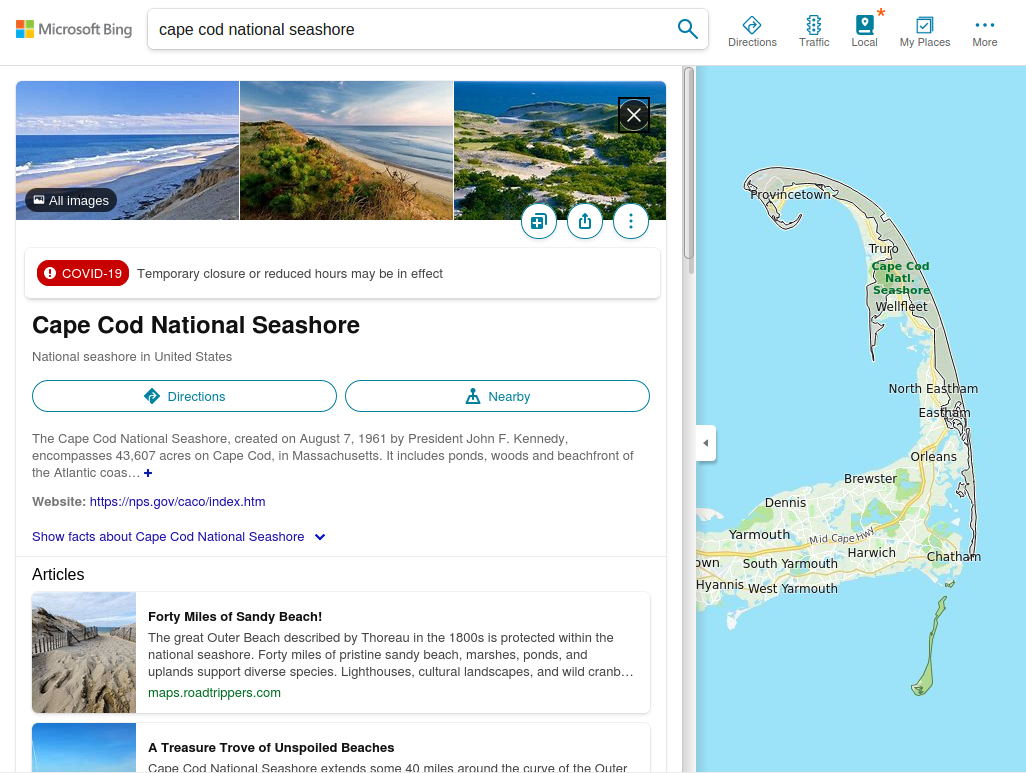This screenshot has width=1026, height=773.
Task: Click the save to collection icon
Action: pyautogui.click(x=539, y=221)
